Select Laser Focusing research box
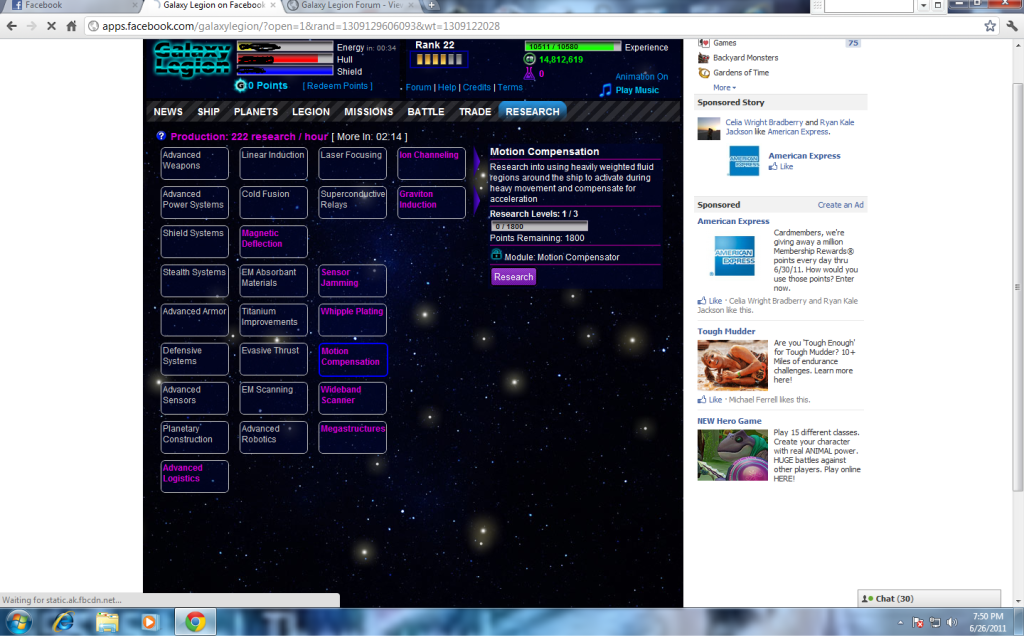1024x640 pixels. tap(352, 163)
